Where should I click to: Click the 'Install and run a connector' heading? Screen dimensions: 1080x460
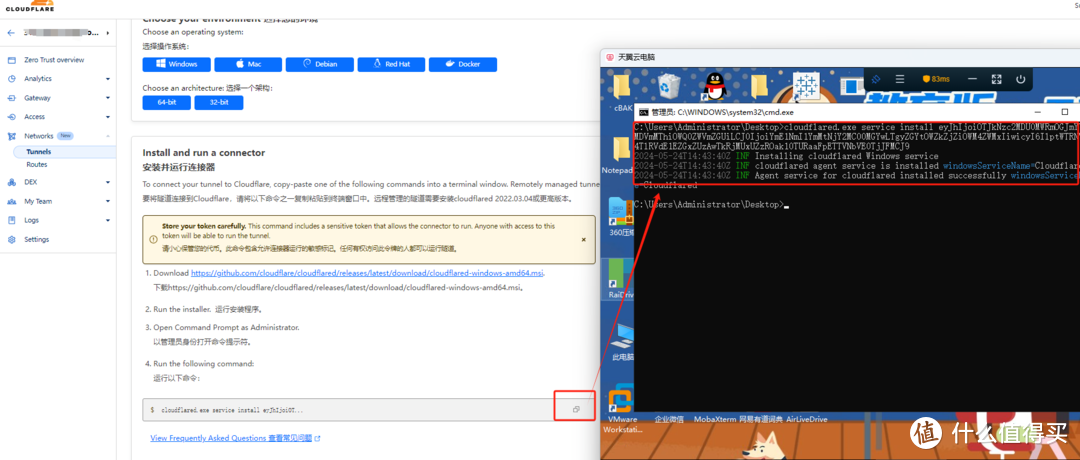(x=203, y=153)
